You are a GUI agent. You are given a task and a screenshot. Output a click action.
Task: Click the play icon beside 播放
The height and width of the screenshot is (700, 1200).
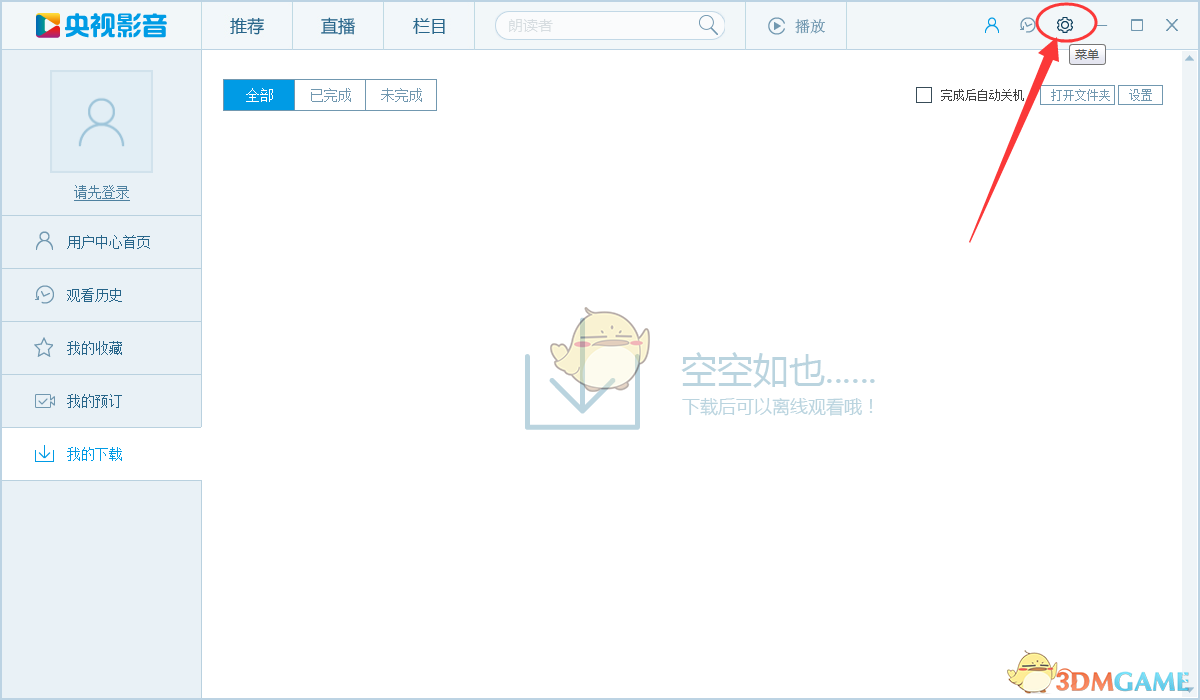pos(776,26)
